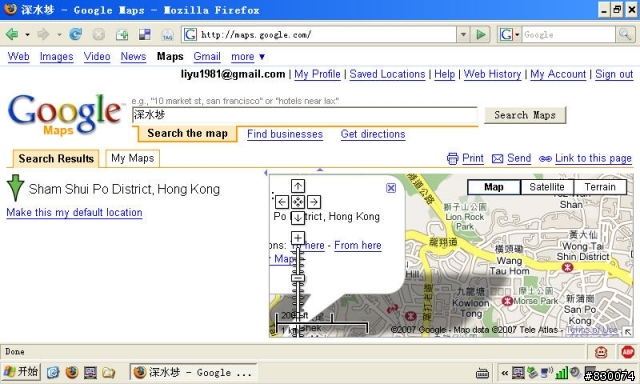Close the map info window

point(391,188)
